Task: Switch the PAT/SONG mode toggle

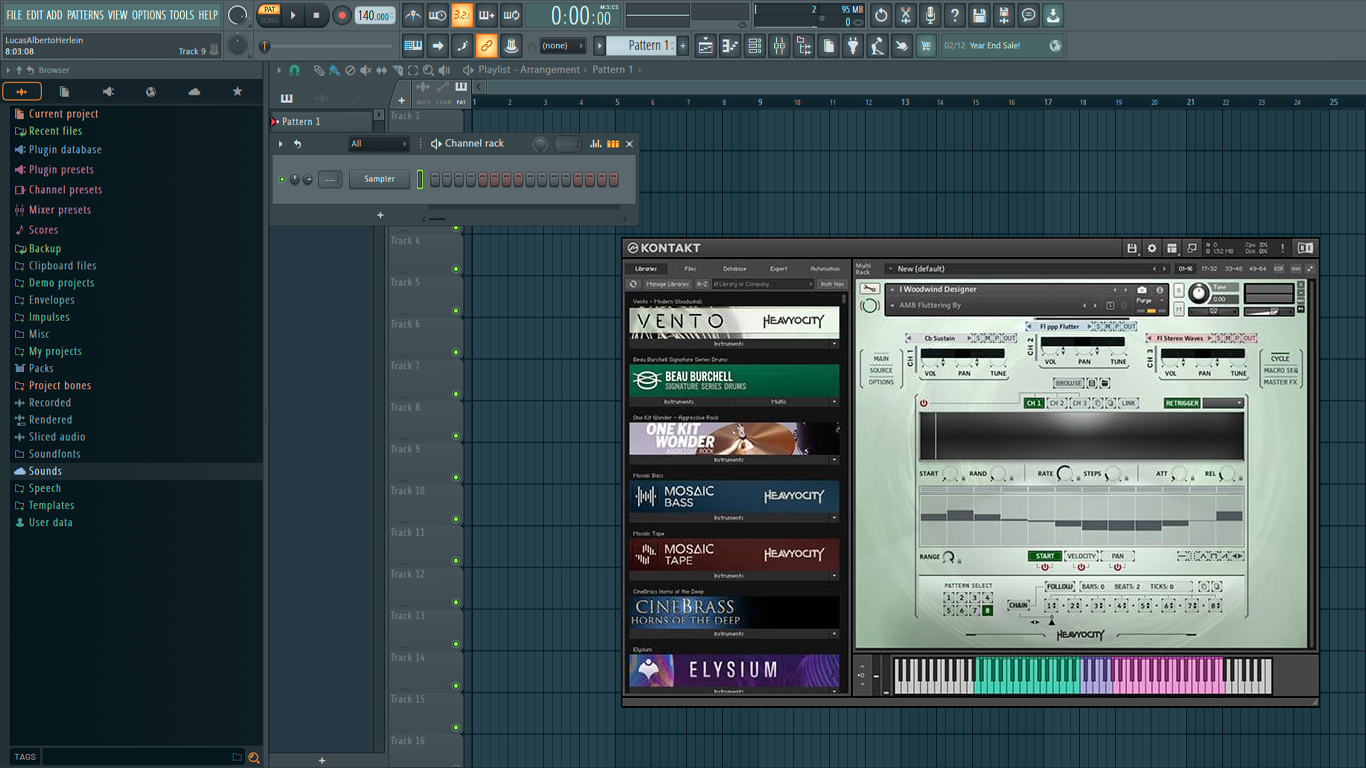Action: pos(269,15)
